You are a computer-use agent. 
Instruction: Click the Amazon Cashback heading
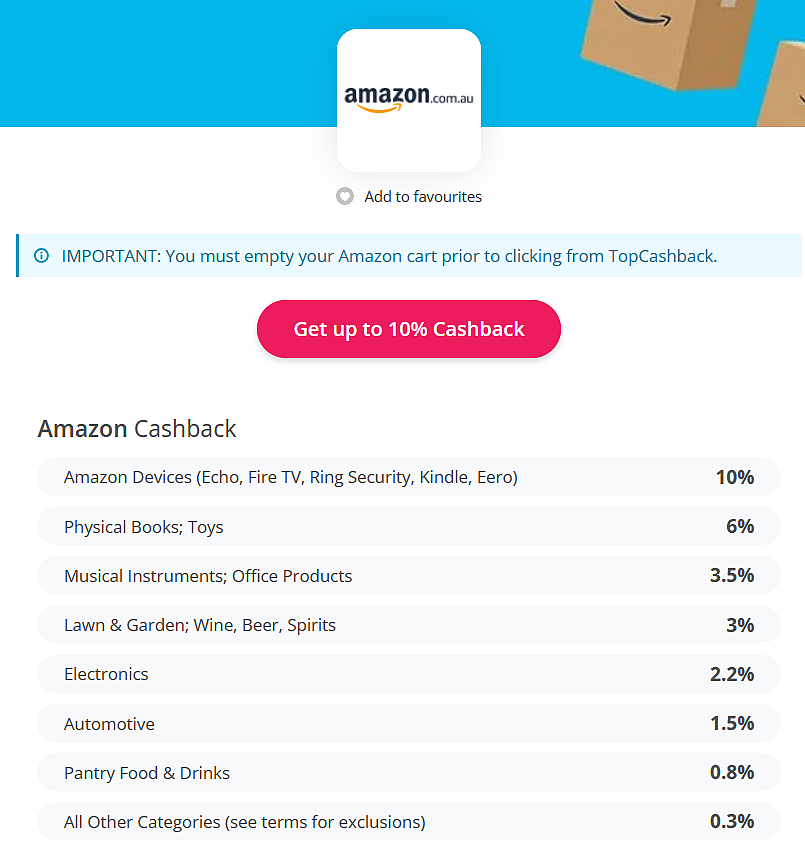137,428
